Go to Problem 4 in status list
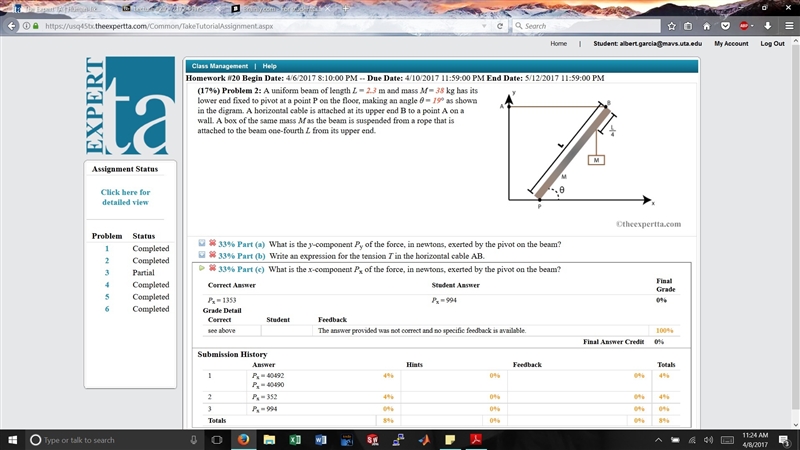This screenshot has width=800, height=450. [x=107, y=285]
